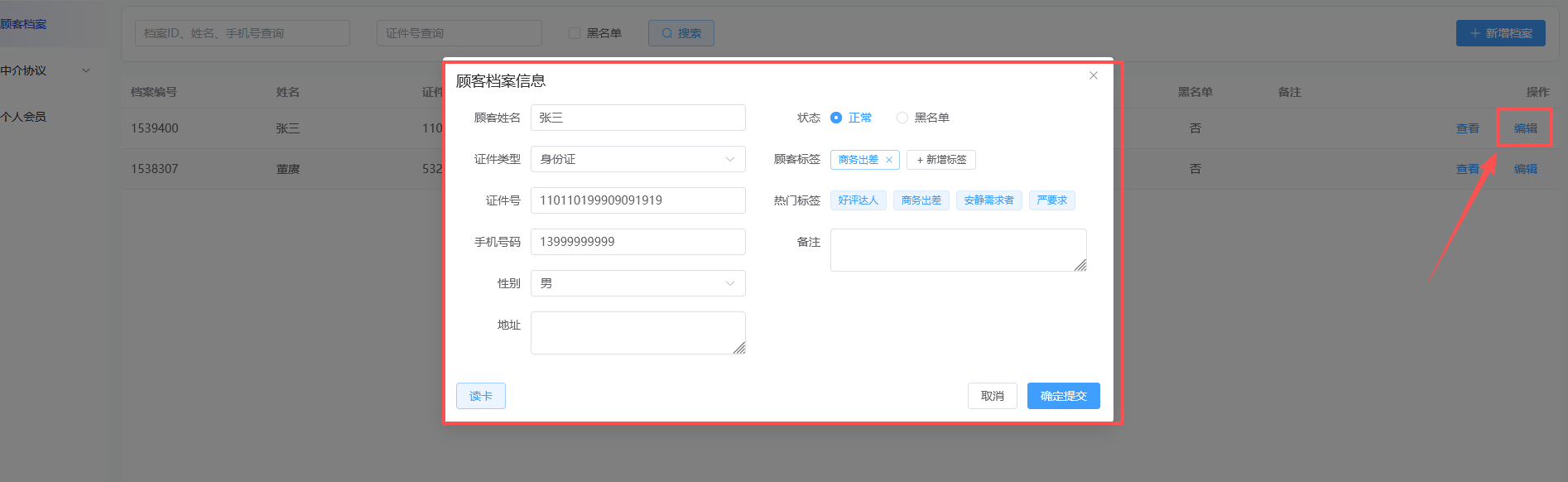Click the 新增标签 button

point(941,160)
